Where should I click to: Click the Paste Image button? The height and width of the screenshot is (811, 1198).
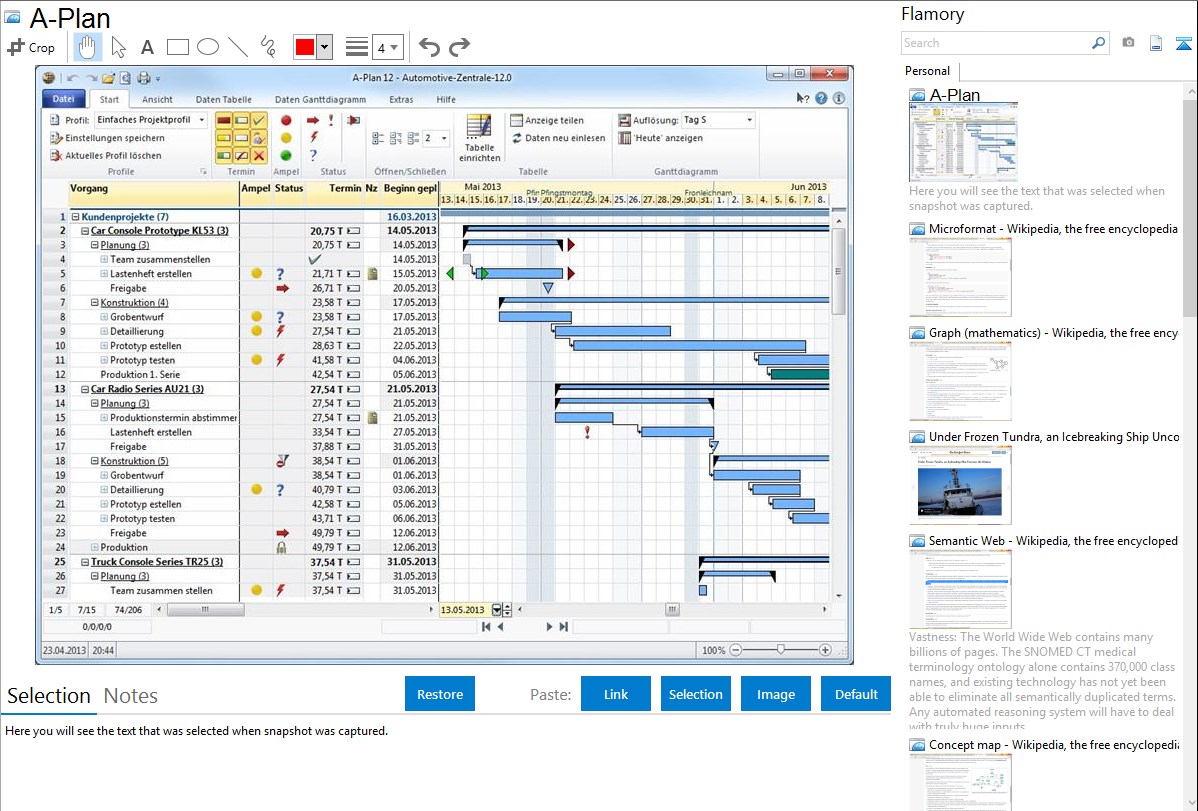(776, 694)
